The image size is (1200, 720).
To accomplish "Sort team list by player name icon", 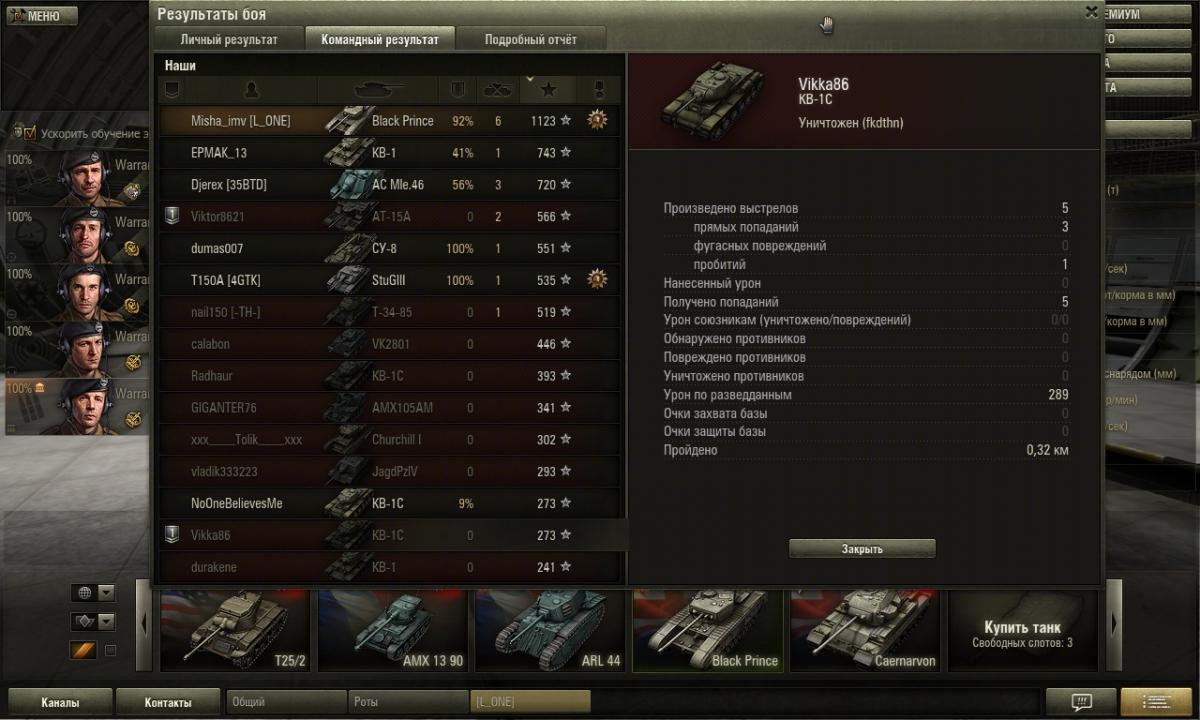I will (x=251, y=90).
